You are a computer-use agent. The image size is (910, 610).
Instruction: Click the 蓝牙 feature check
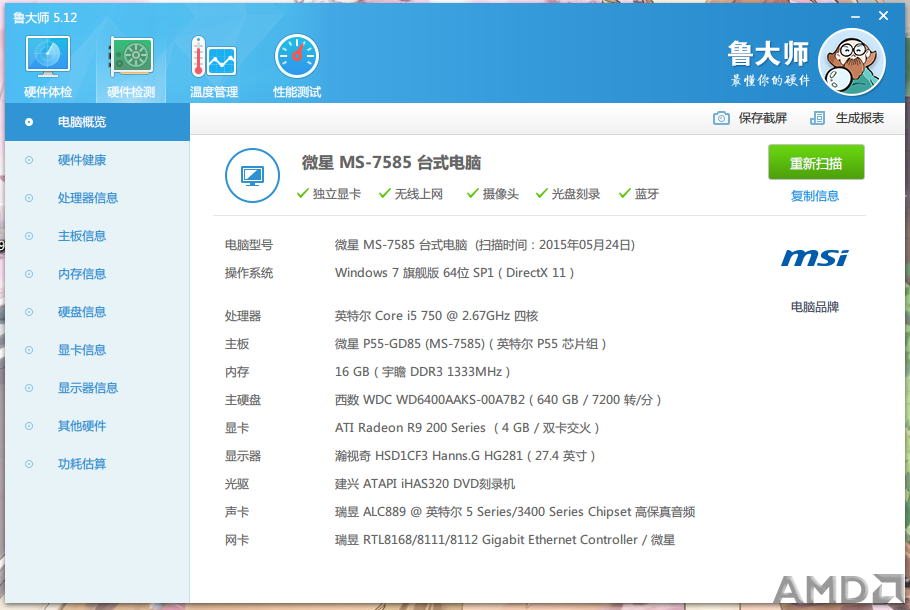pyautogui.click(x=639, y=194)
